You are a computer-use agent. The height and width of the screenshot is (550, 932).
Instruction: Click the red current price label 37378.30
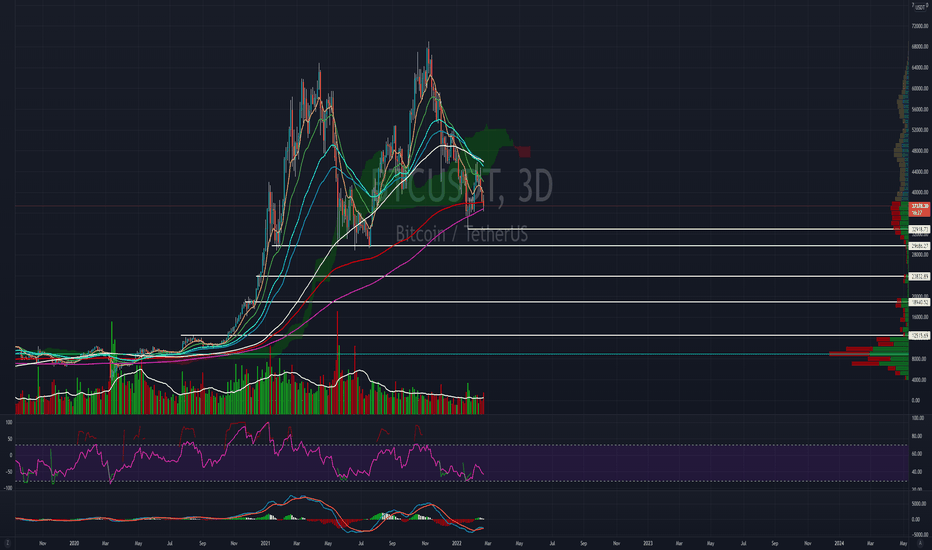tap(920, 209)
